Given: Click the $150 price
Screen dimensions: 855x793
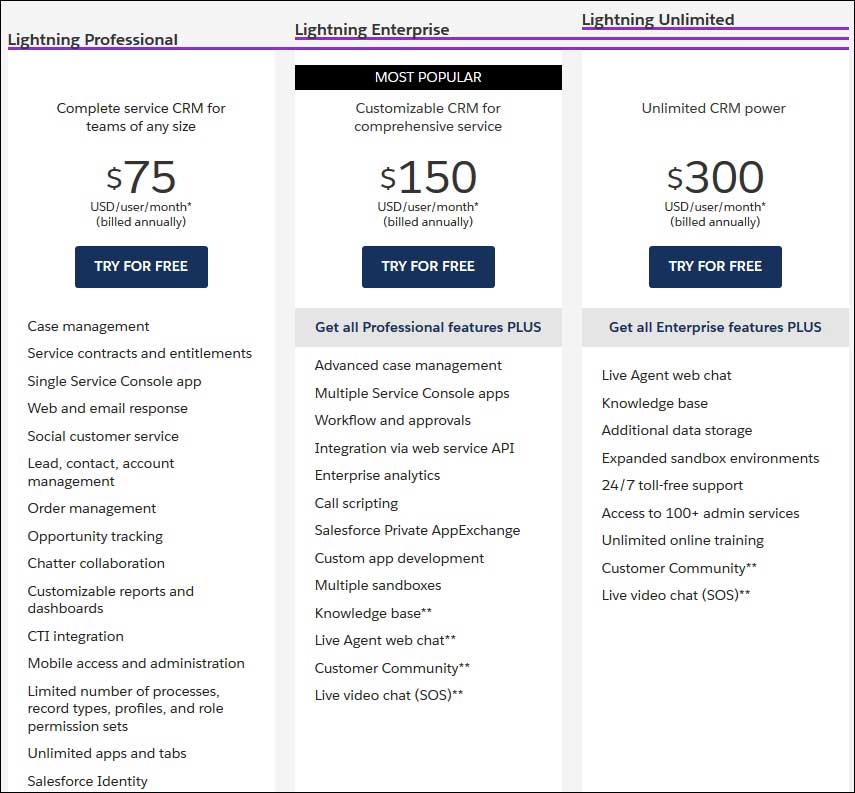Looking at the screenshot, I should pyautogui.click(x=428, y=178).
